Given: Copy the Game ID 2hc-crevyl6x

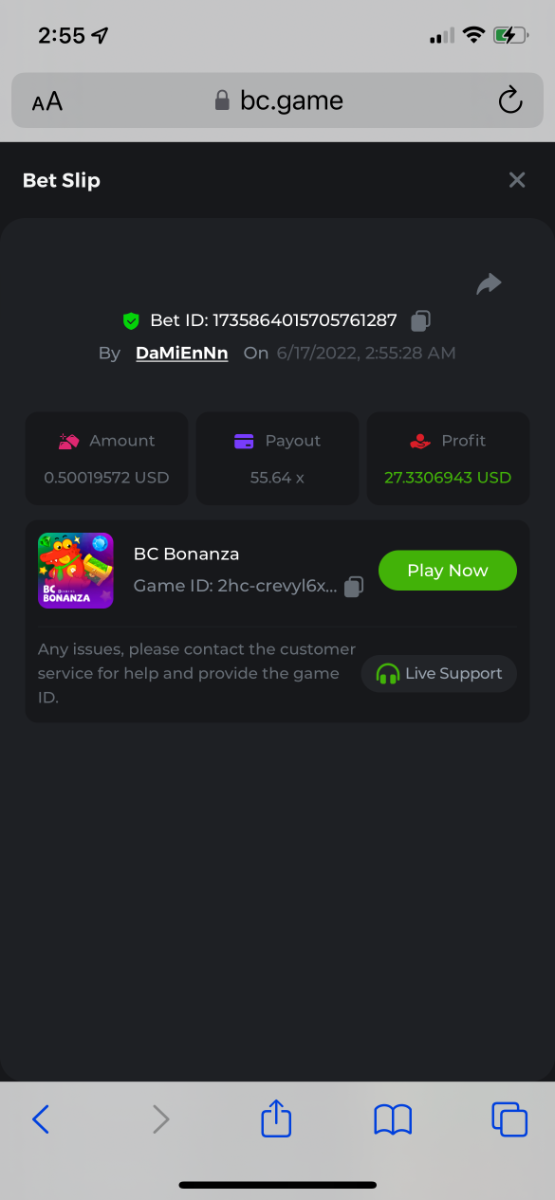Looking at the screenshot, I should (x=353, y=587).
